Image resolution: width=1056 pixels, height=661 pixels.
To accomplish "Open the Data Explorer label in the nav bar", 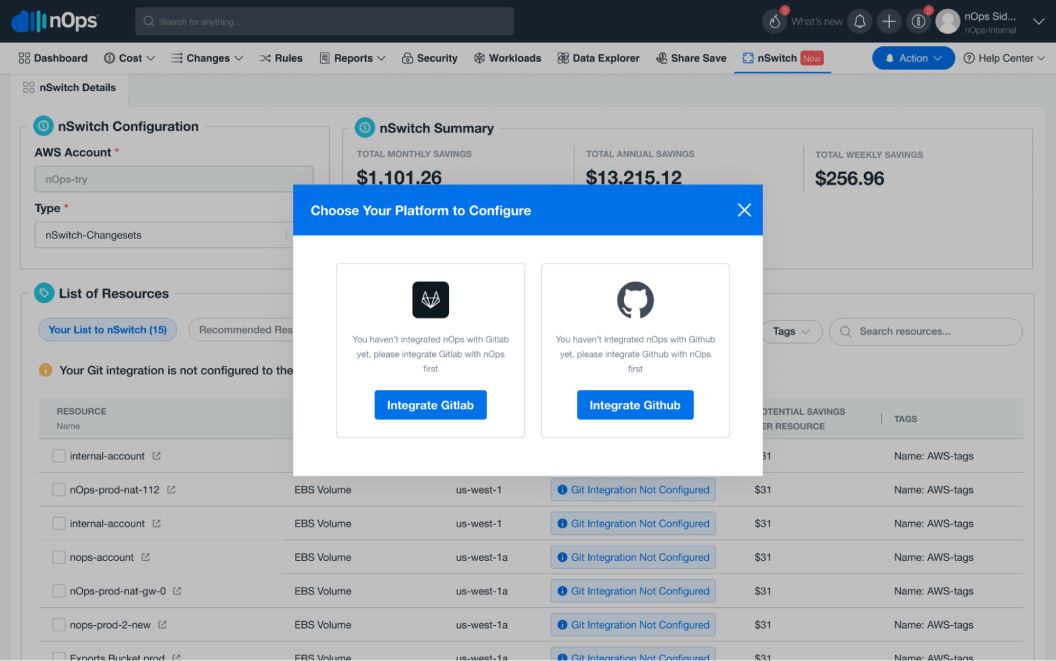I will (606, 58).
